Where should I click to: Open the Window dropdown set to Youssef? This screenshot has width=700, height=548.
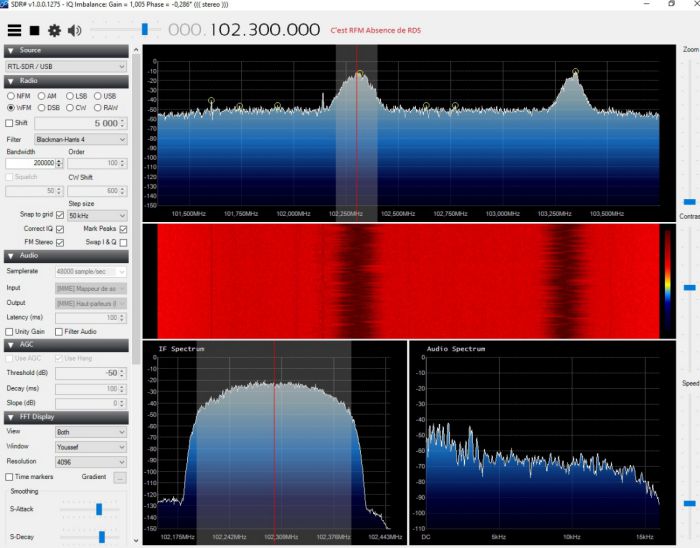coord(91,447)
